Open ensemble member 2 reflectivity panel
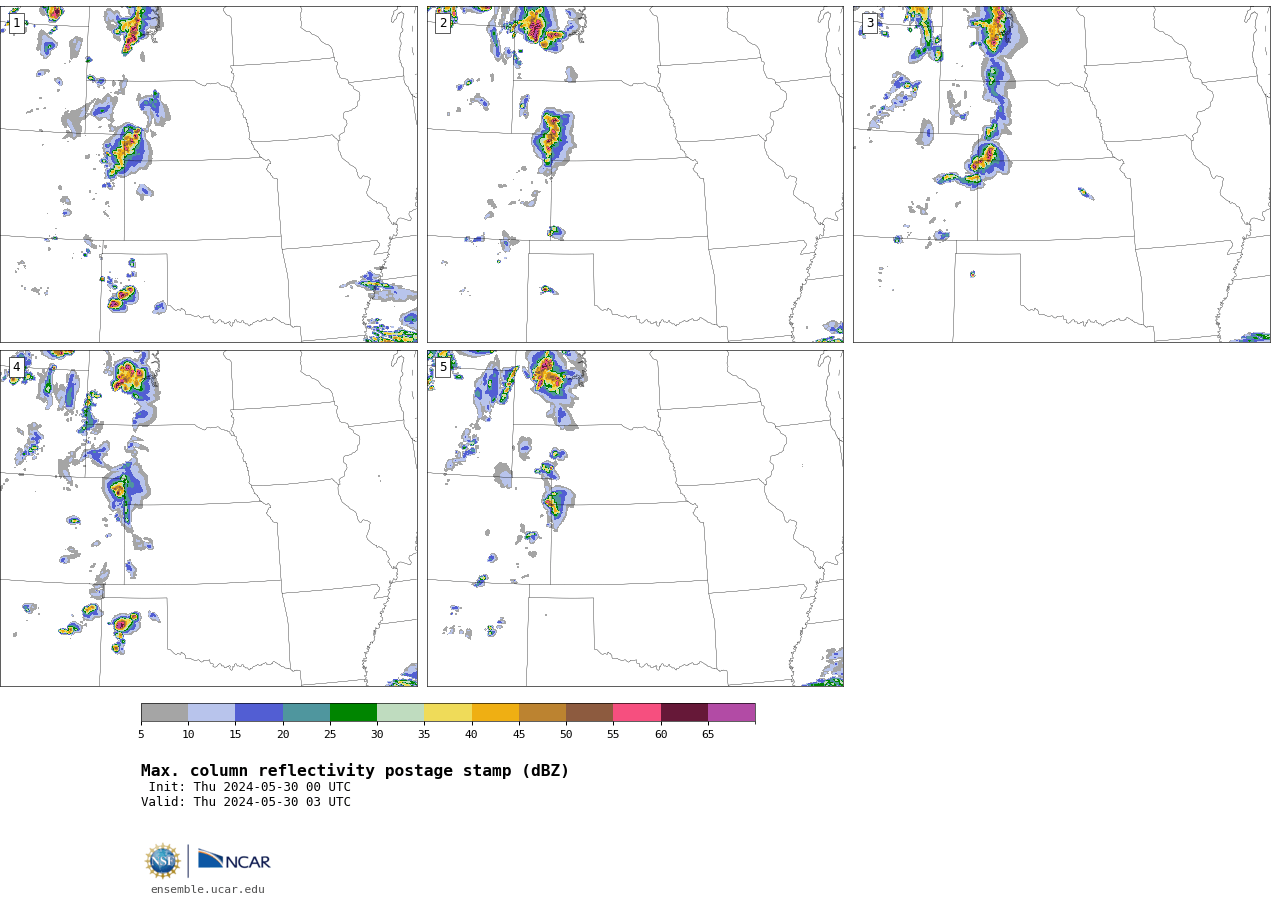 pyautogui.click(x=635, y=174)
